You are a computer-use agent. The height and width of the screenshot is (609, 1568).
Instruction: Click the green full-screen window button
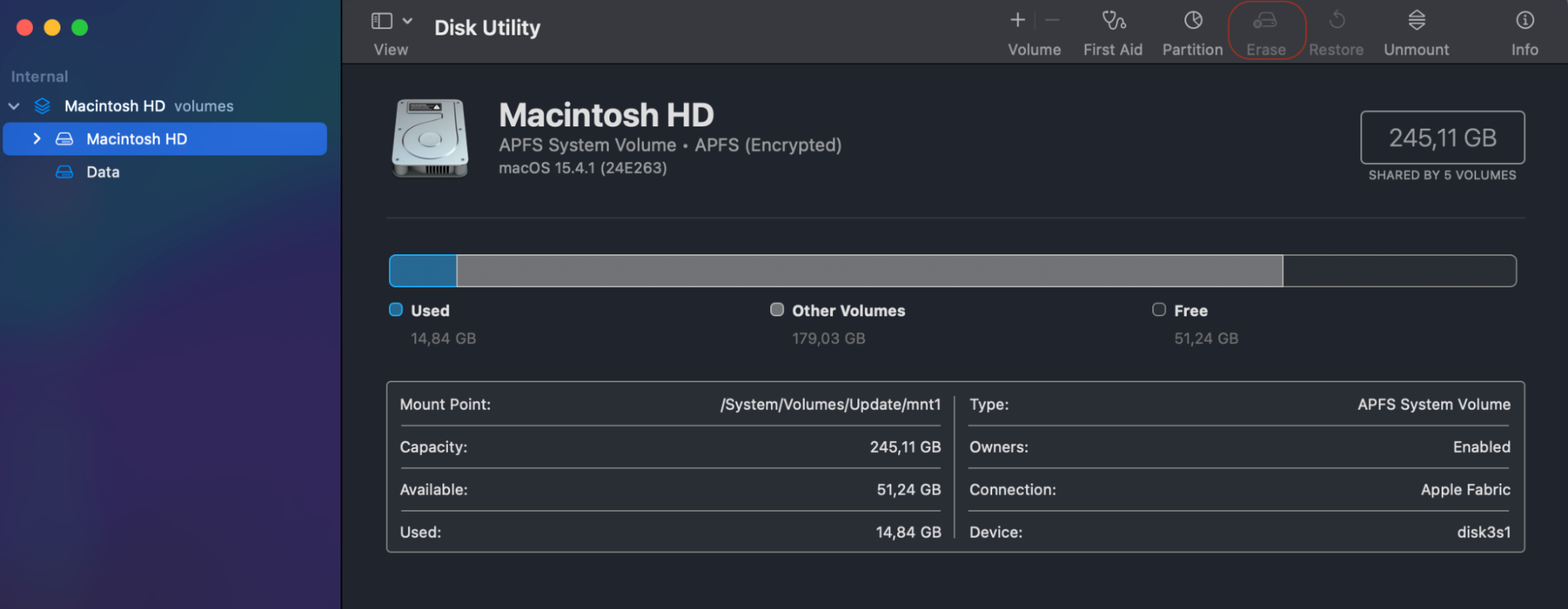79,27
